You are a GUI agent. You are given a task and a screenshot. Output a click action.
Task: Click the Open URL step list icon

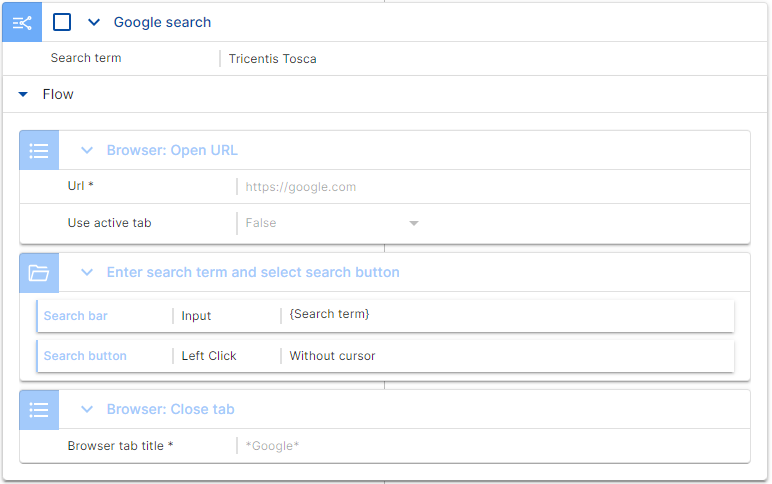click(x=39, y=151)
